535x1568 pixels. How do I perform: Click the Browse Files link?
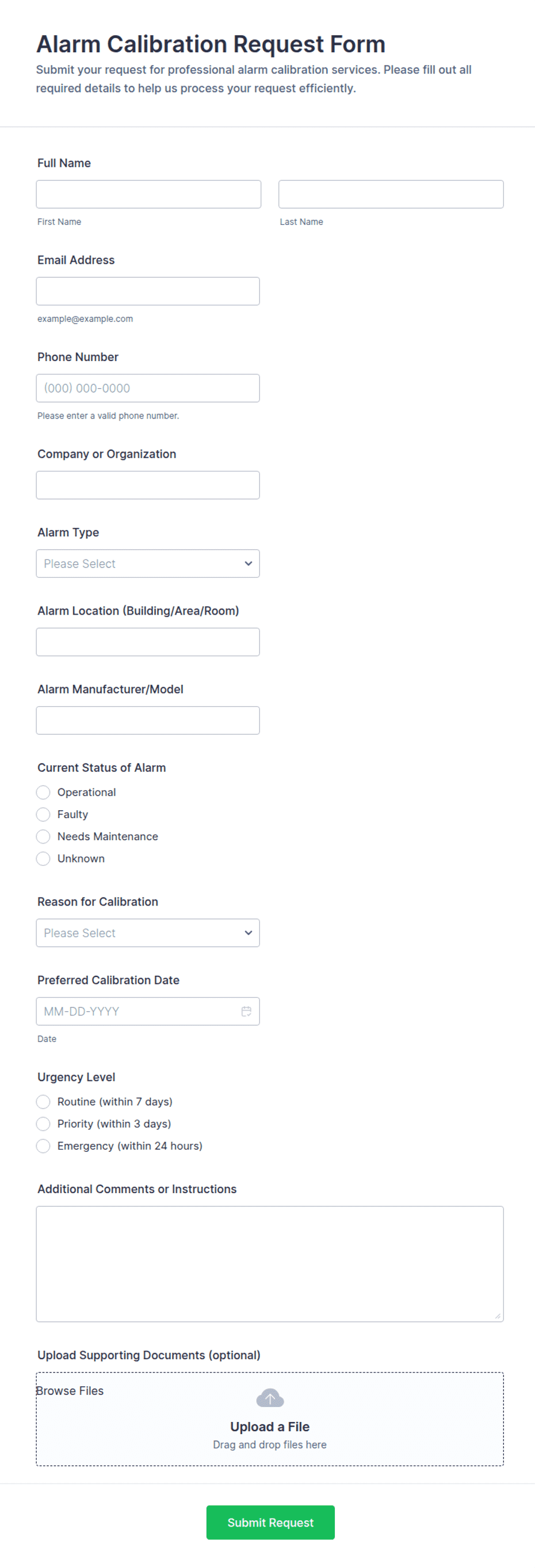(x=70, y=1391)
